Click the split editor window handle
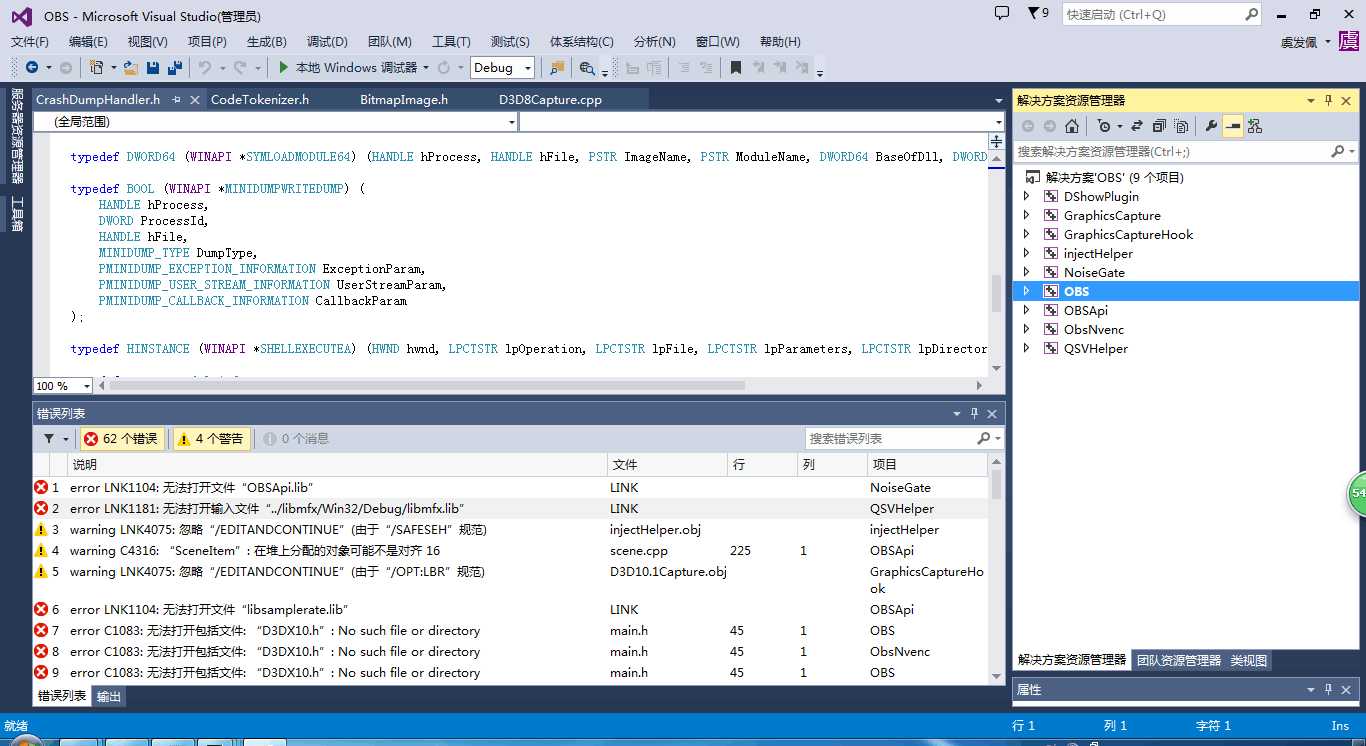The width and height of the screenshot is (1366, 746). [x=997, y=142]
